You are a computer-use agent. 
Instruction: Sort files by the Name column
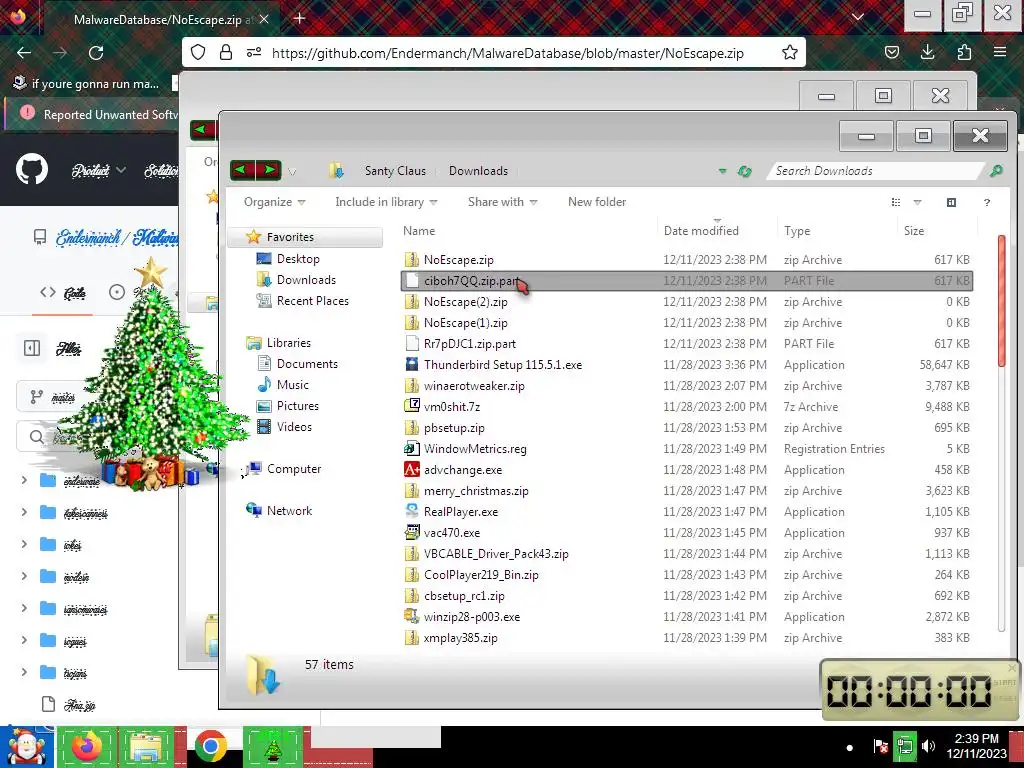(x=529, y=231)
